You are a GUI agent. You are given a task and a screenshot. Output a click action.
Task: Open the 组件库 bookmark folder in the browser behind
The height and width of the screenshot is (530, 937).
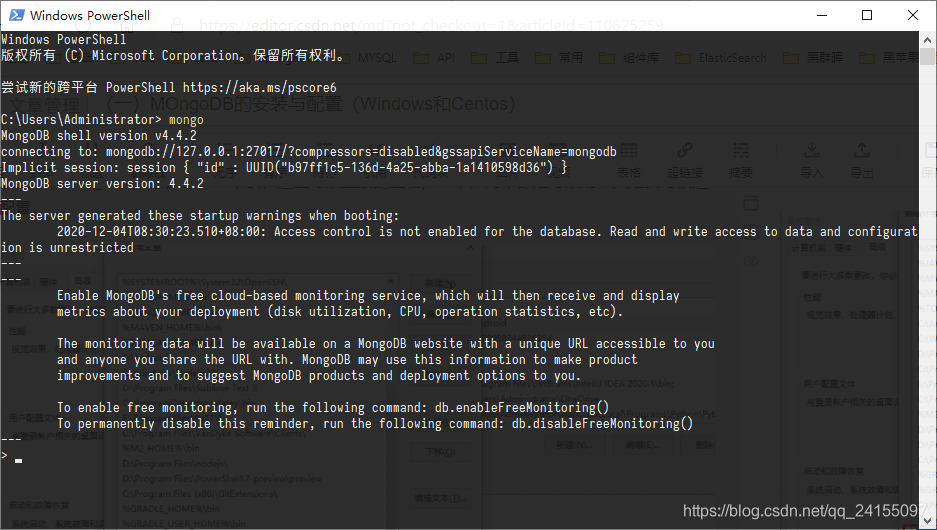click(629, 58)
